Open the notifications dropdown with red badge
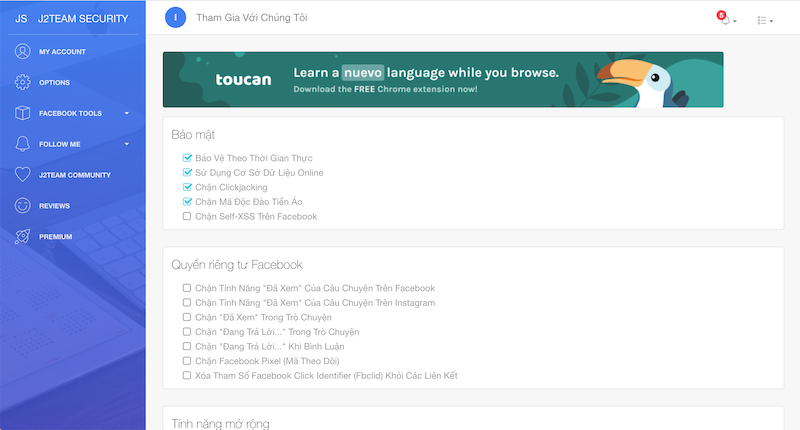This screenshot has height=430, width=800. tap(726, 19)
